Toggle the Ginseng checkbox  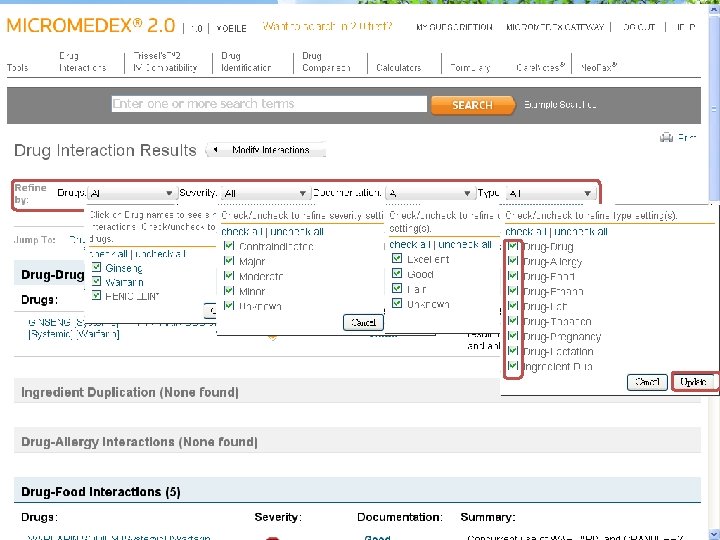(x=96, y=267)
